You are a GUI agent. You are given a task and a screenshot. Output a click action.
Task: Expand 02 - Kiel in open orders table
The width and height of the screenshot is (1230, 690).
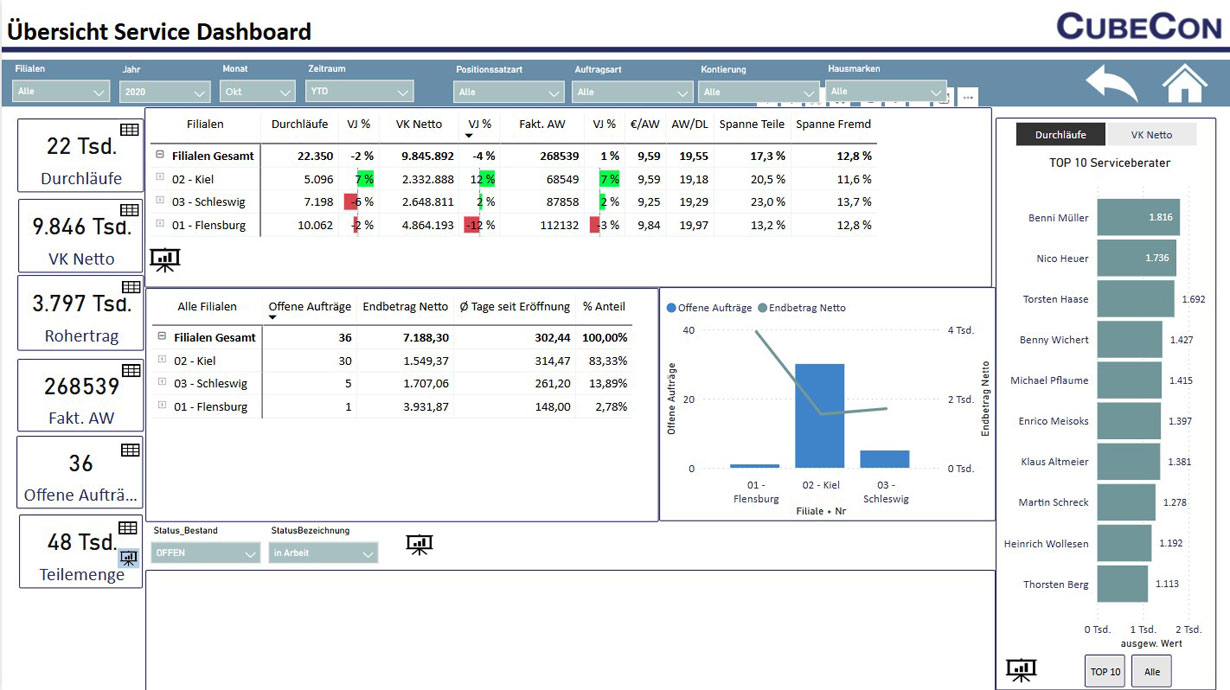click(x=162, y=360)
